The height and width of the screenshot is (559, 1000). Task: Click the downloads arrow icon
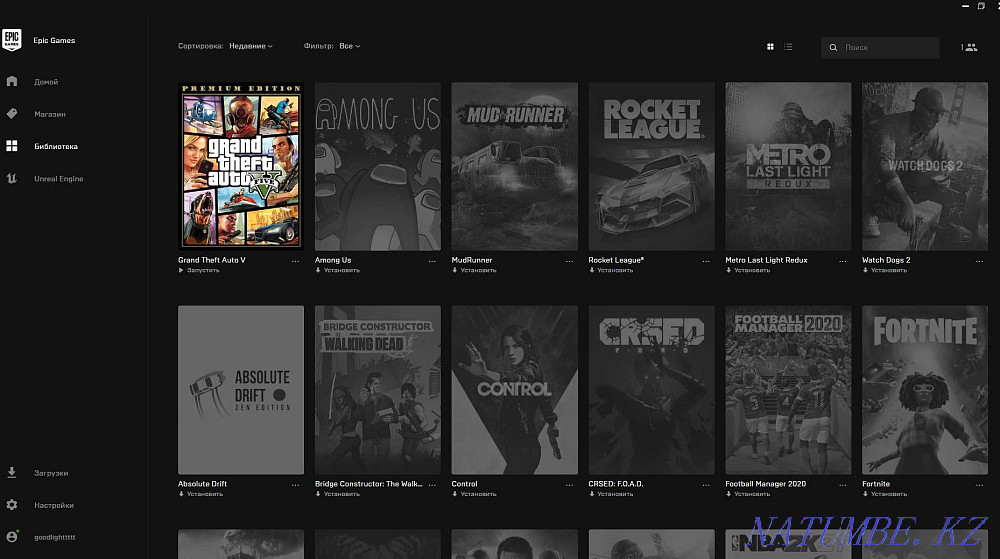tap(11, 472)
